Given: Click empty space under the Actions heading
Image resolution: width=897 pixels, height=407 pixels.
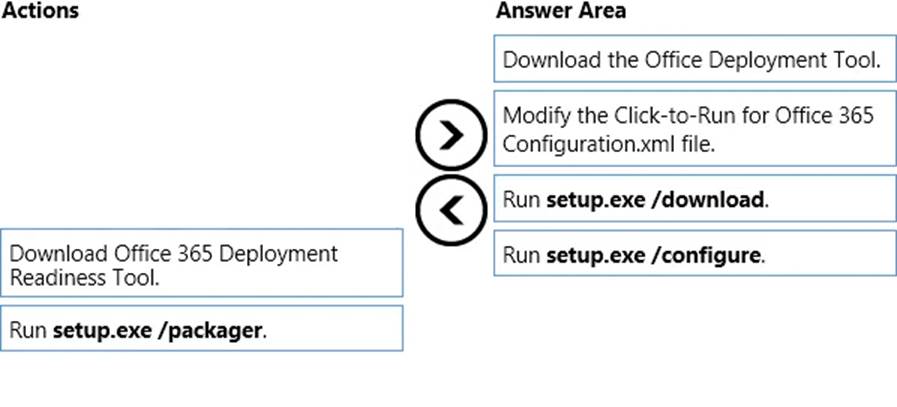Looking at the screenshot, I should (200, 120).
